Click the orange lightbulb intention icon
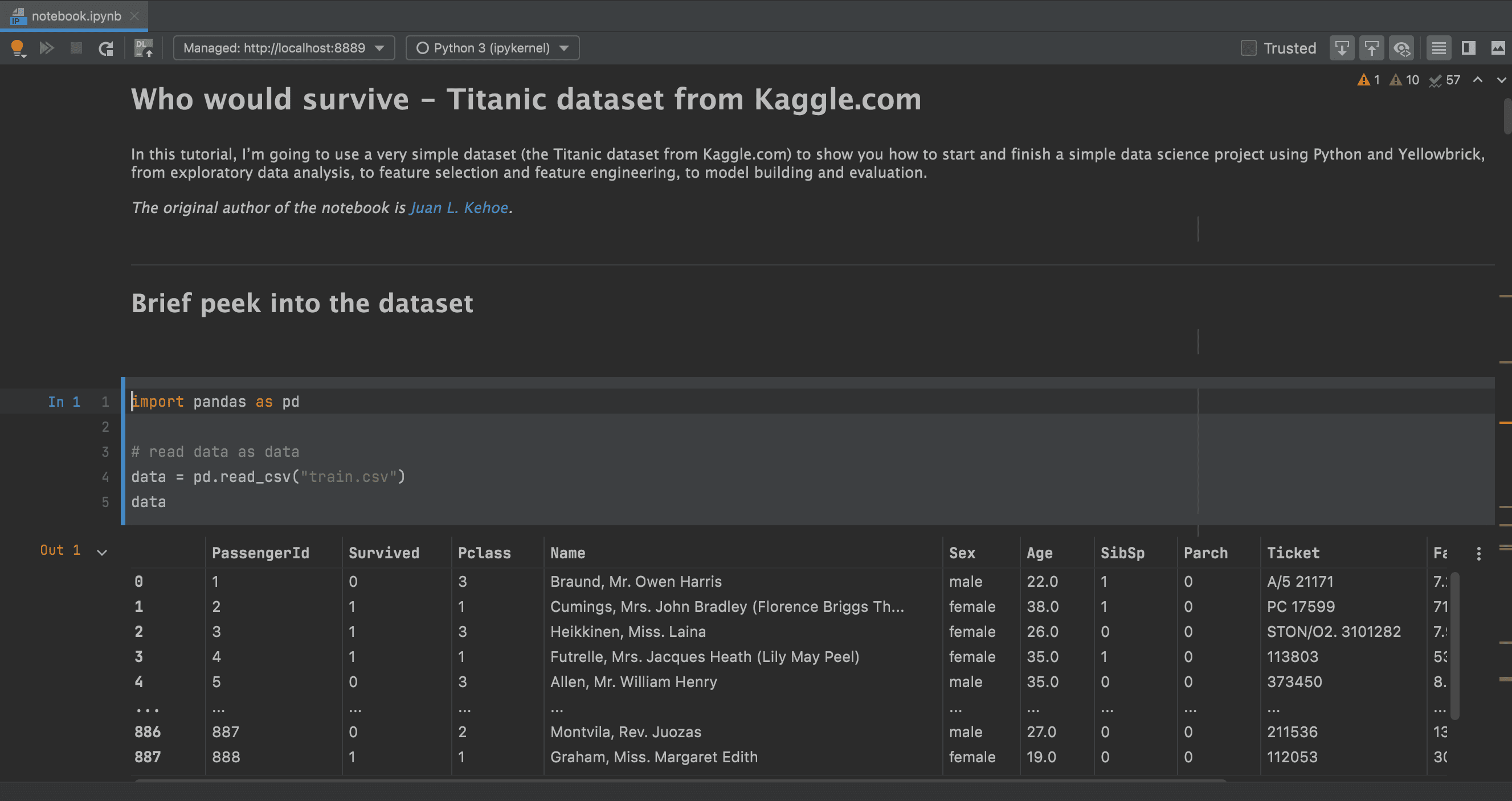This screenshot has height=801, width=1512. point(18,48)
